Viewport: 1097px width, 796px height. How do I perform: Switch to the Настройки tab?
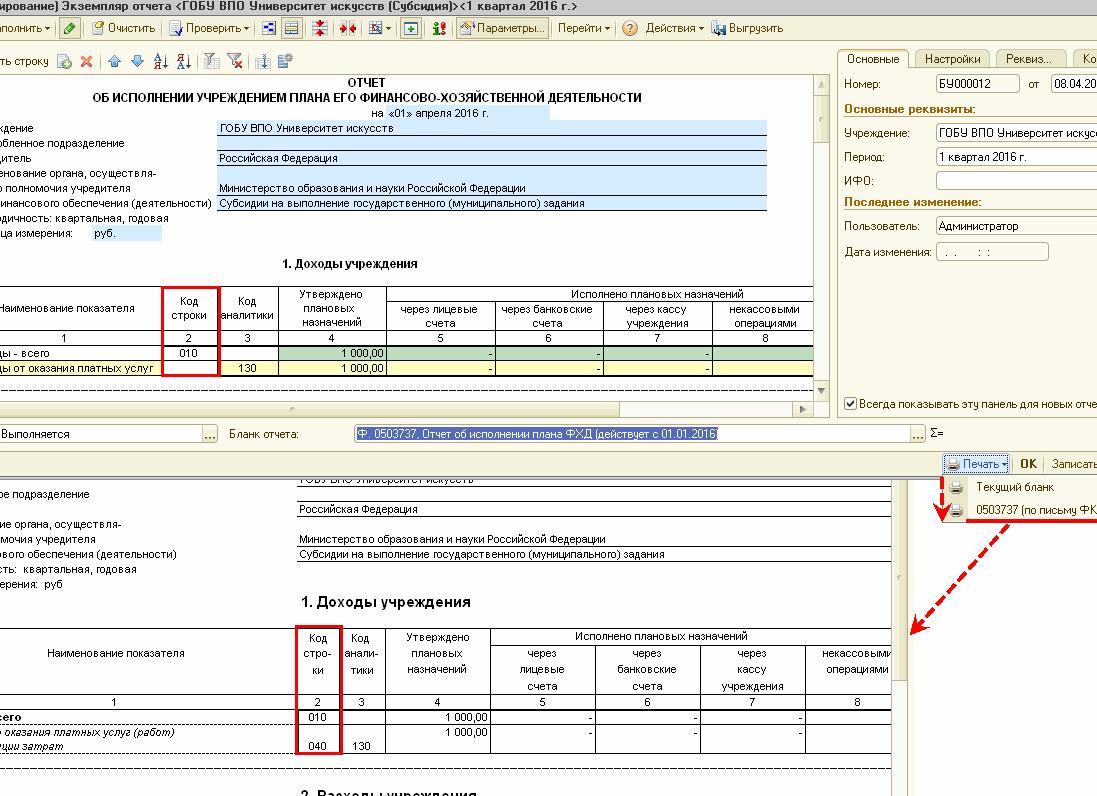[x=952, y=59]
